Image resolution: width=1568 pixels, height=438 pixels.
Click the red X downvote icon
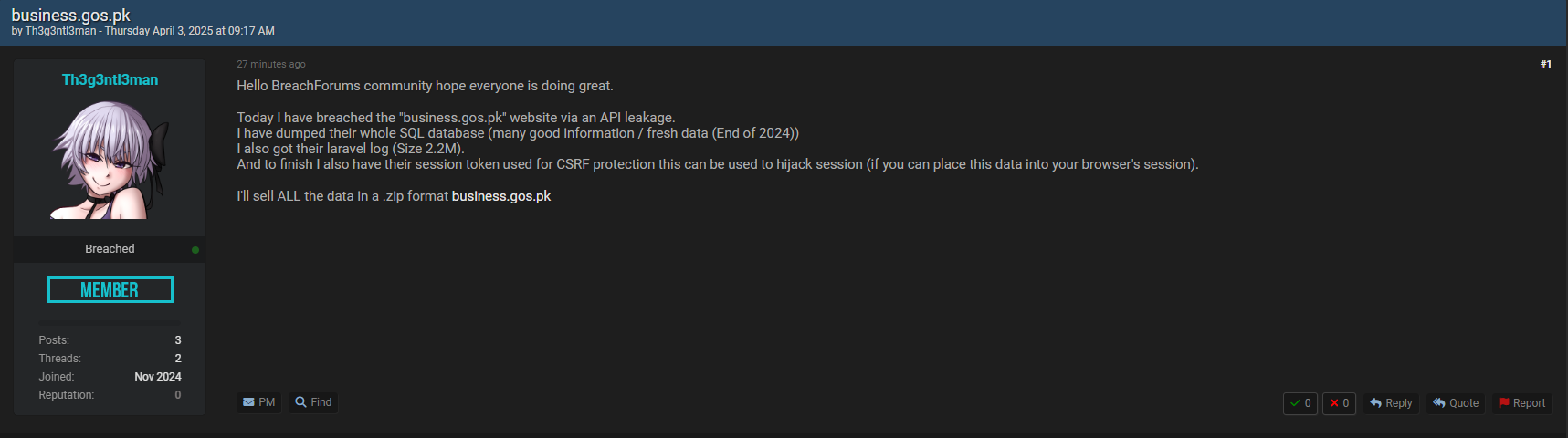click(x=1334, y=403)
